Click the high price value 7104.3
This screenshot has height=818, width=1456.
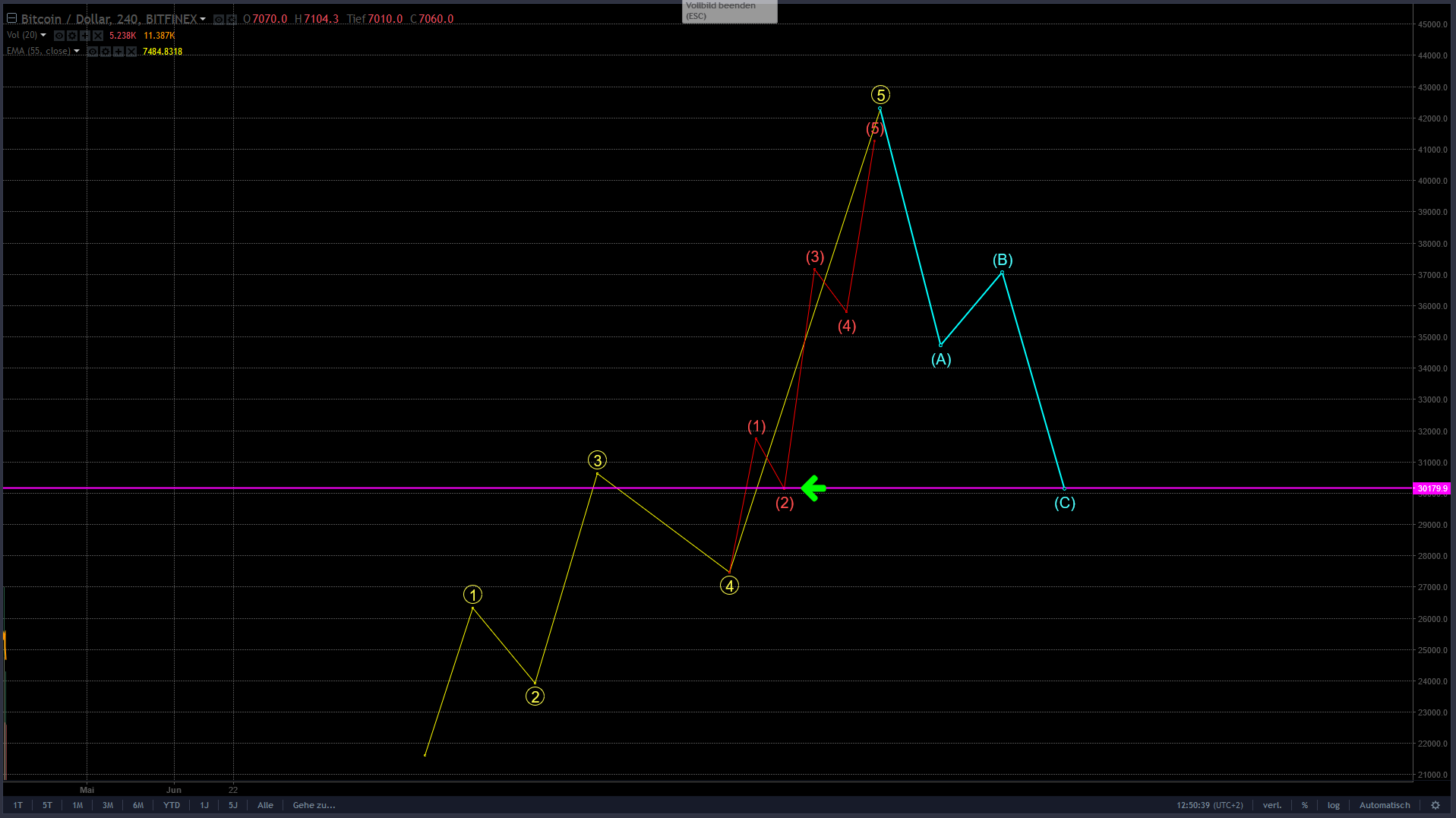pyautogui.click(x=321, y=19)
